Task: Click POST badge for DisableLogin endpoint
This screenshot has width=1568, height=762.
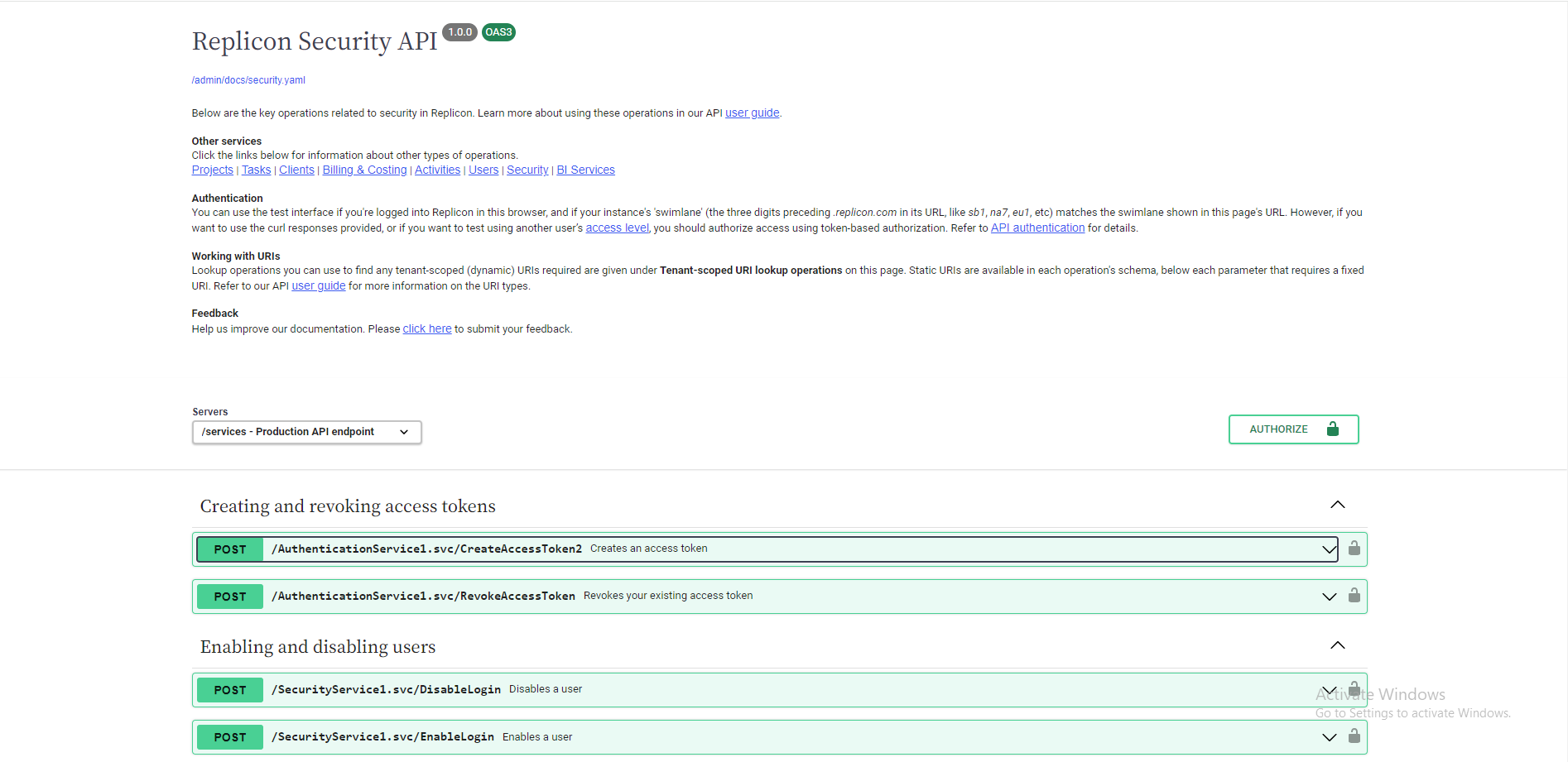Action: click(230, 690)
